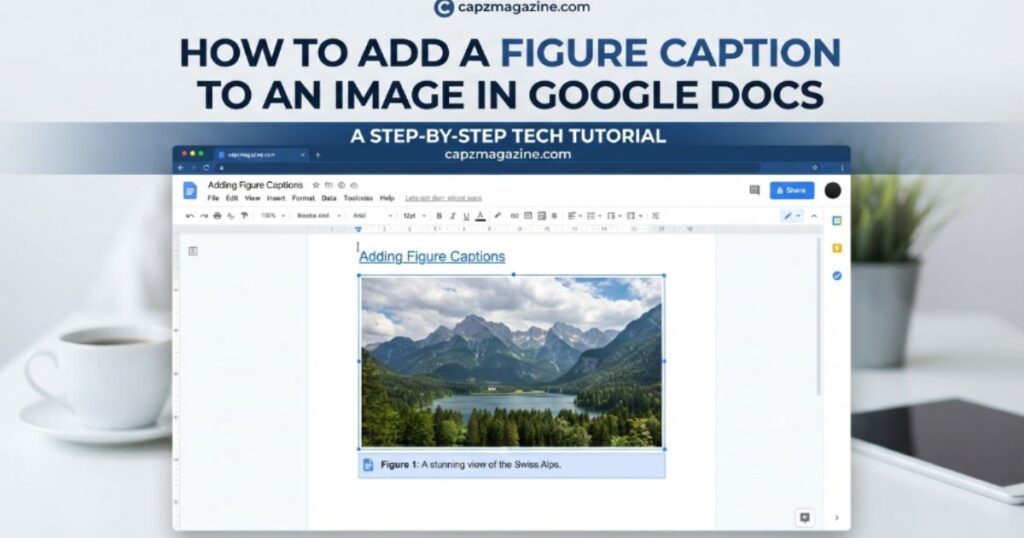Expand side panel with bottom right chevron
Viewport: 1024px width, 538px height.
tap(837, 518)
